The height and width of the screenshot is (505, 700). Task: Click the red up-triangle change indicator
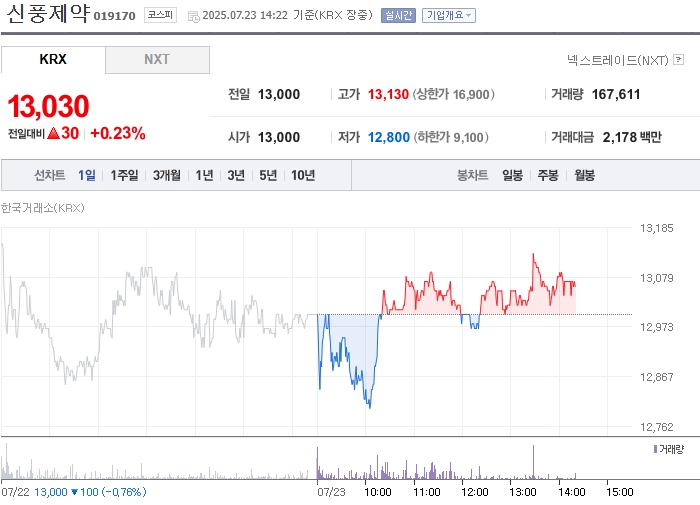pos(53,133)
